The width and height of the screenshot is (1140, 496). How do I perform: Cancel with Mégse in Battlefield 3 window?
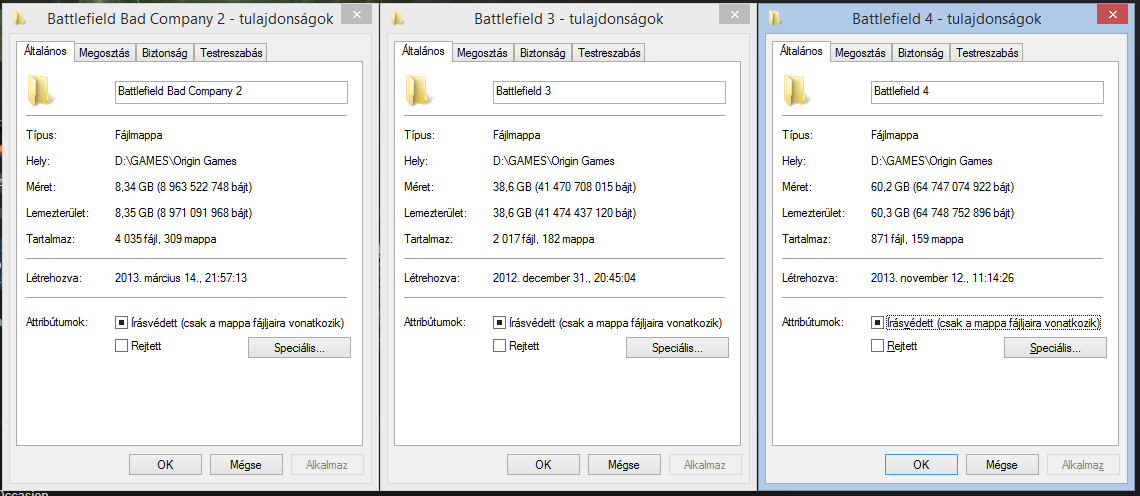[625, 464]
